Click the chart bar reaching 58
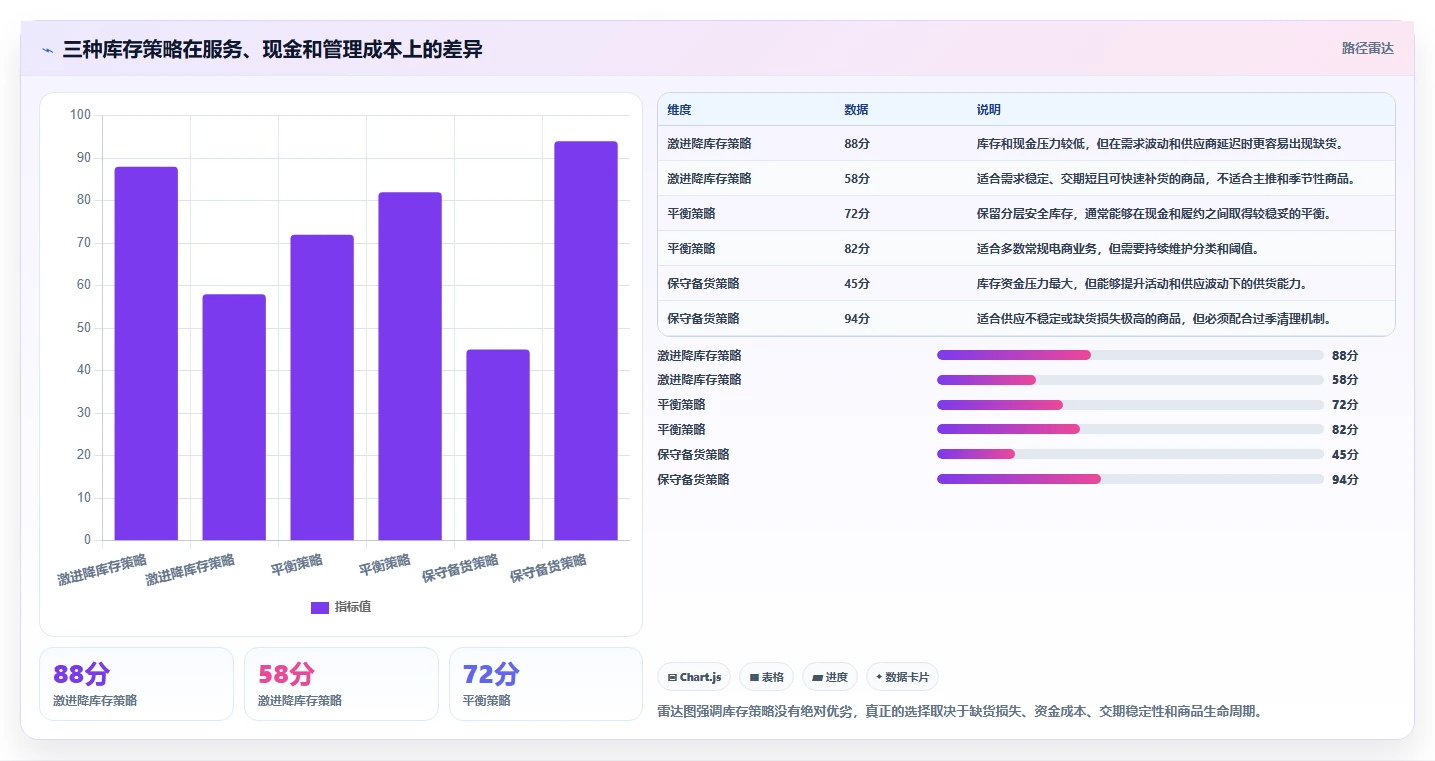 coord(234,417)
